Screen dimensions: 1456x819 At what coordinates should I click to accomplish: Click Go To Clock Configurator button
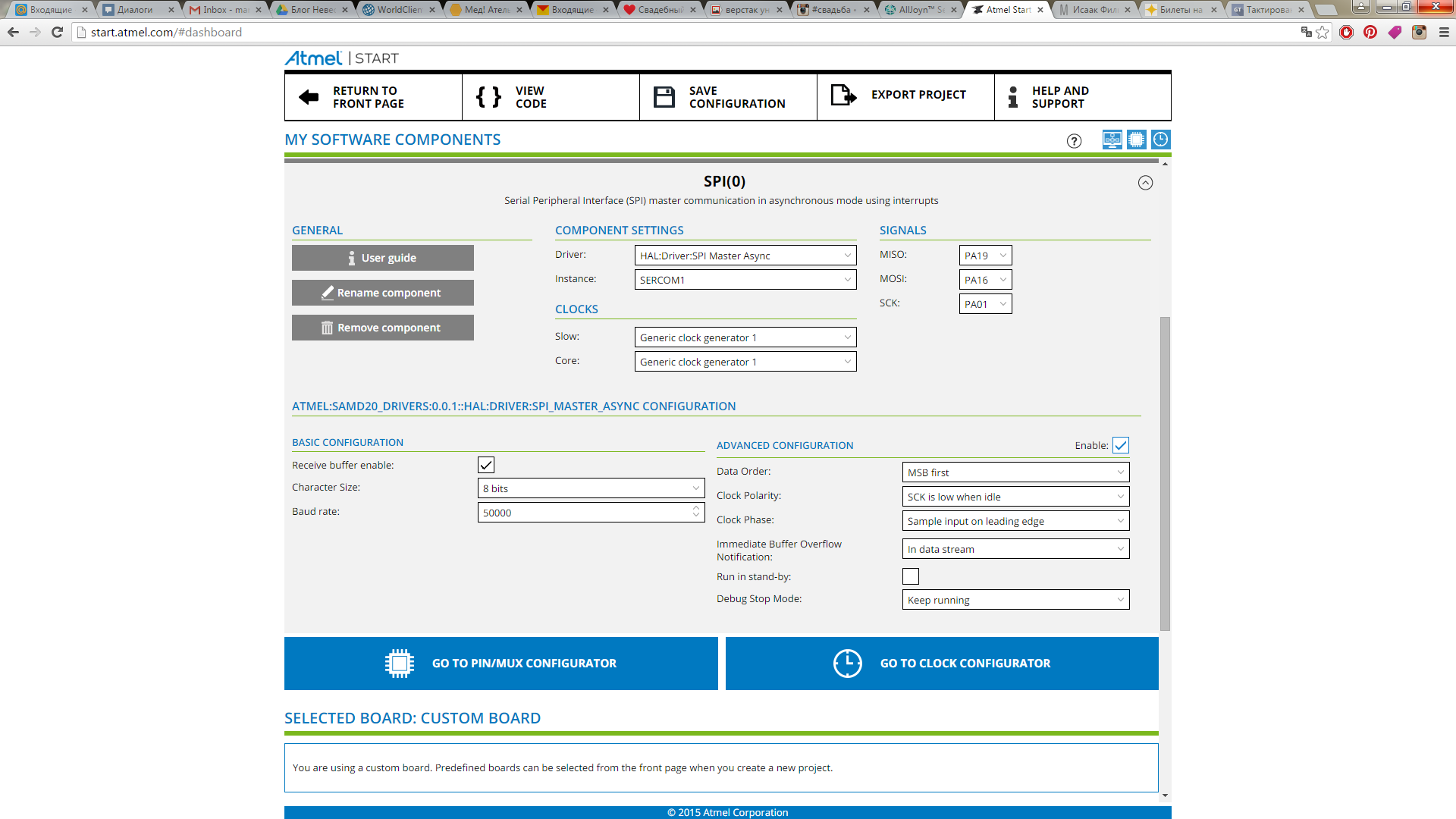point(942,664)
